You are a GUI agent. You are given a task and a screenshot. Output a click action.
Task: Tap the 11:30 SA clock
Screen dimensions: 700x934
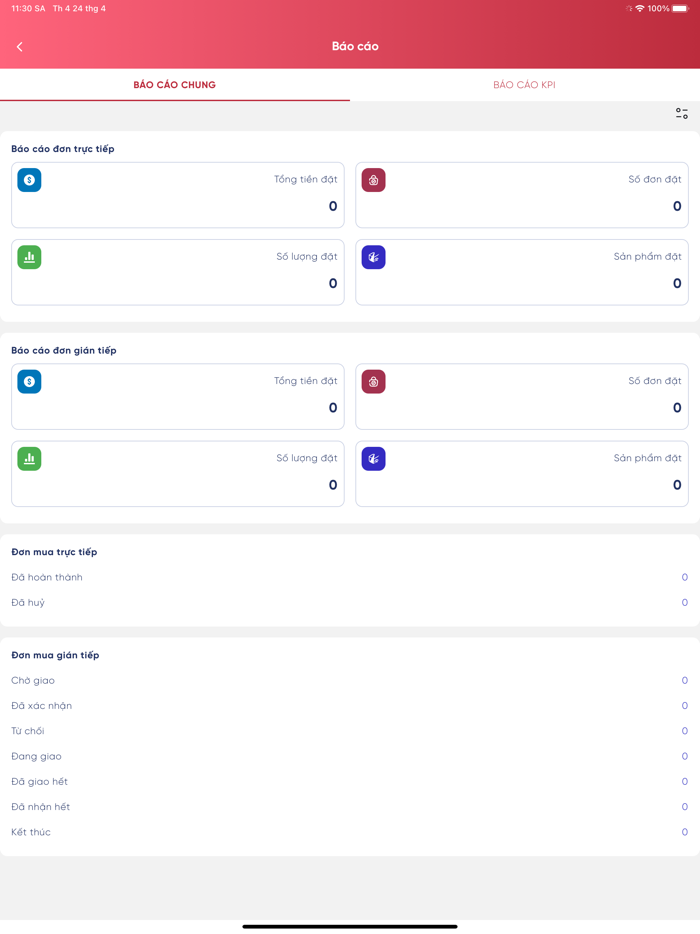click(x=28, y=8)
